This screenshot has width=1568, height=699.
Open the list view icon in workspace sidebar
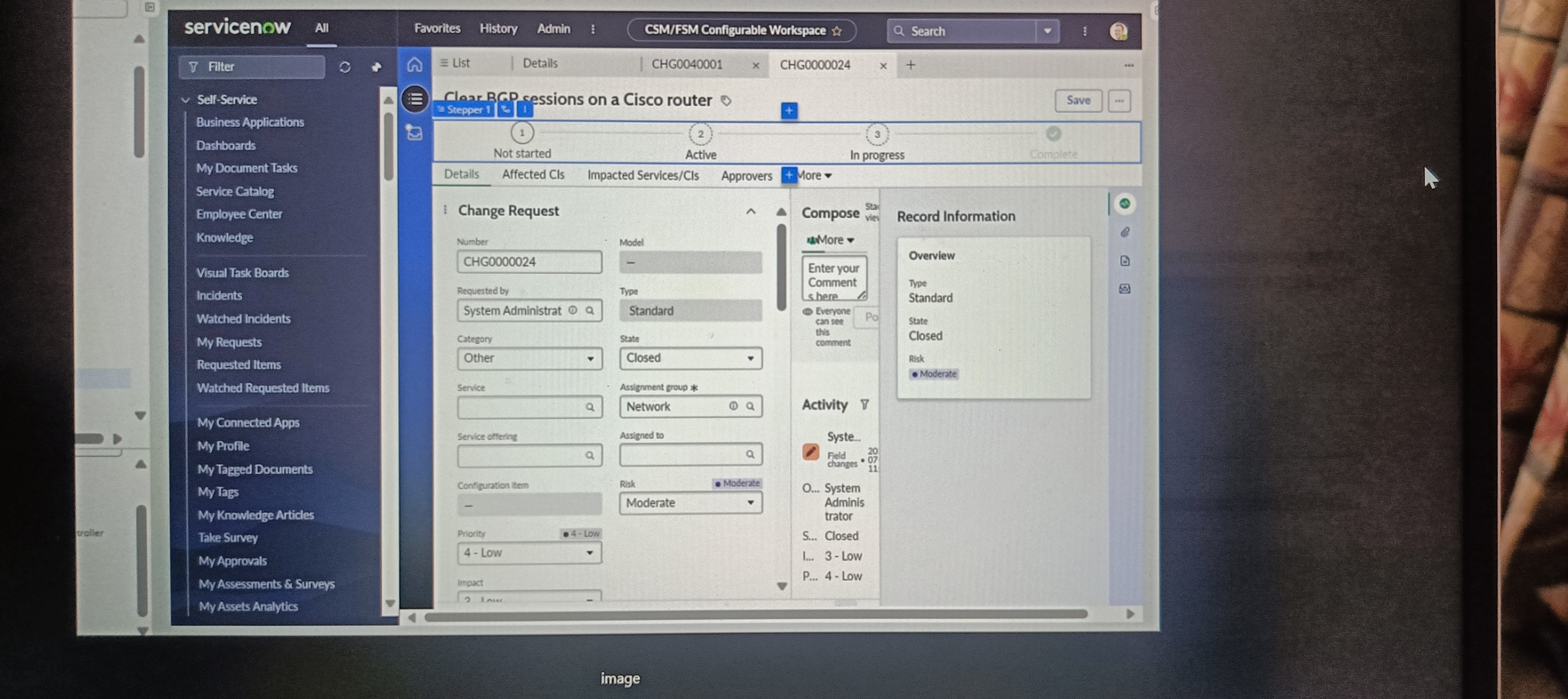(x=415, y=99)
